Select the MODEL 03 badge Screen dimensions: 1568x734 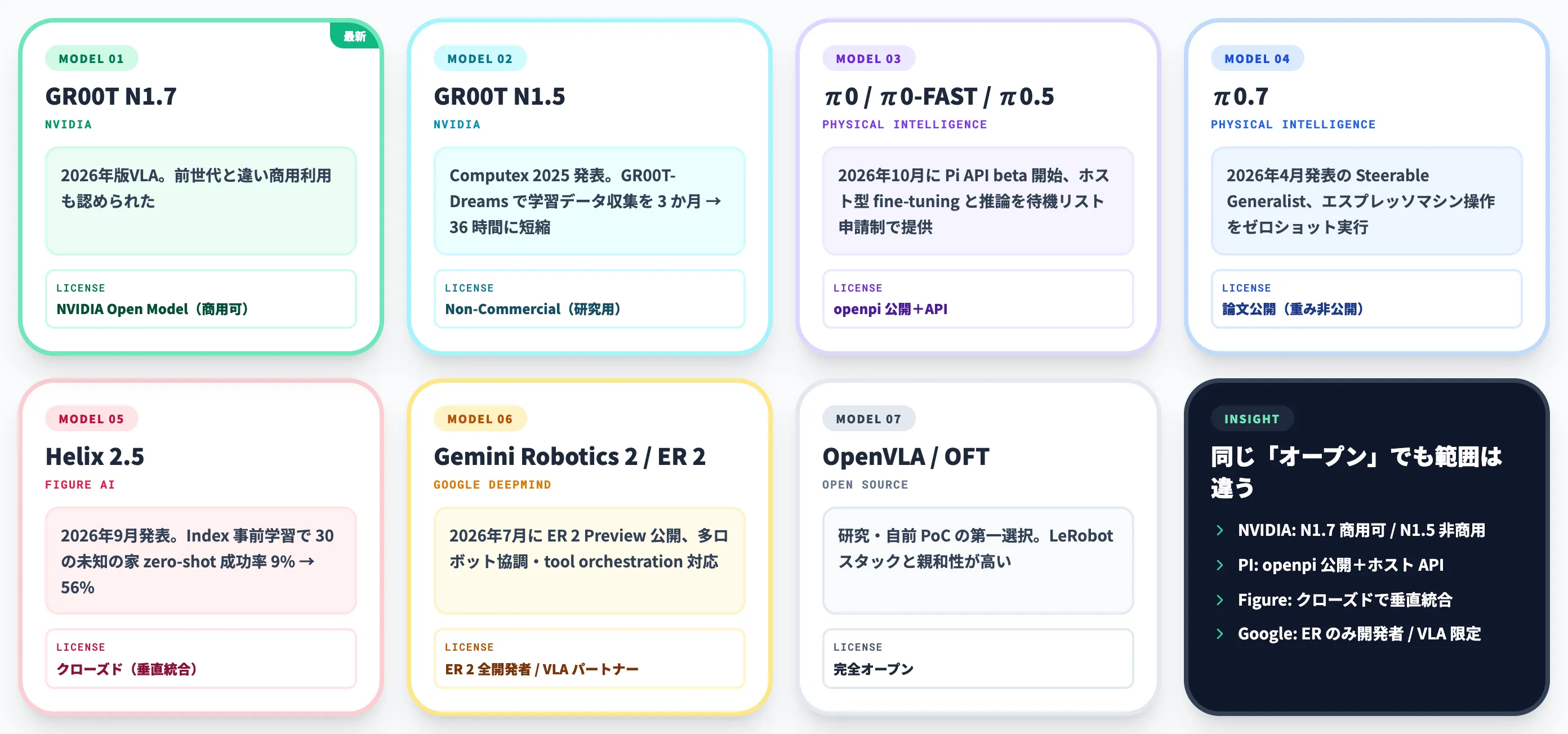click(x=868, y=59)
